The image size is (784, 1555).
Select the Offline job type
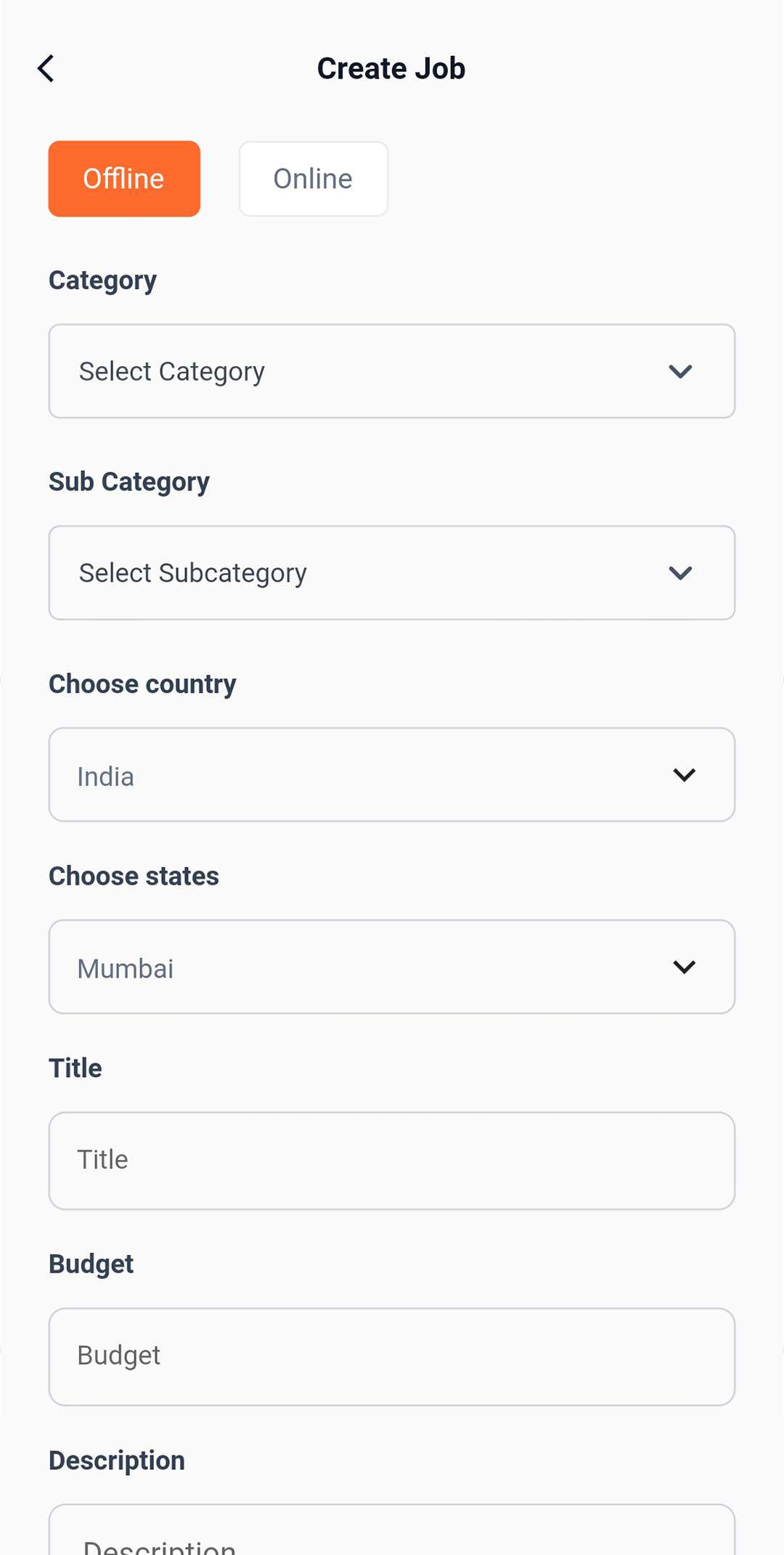pos(124,179)
